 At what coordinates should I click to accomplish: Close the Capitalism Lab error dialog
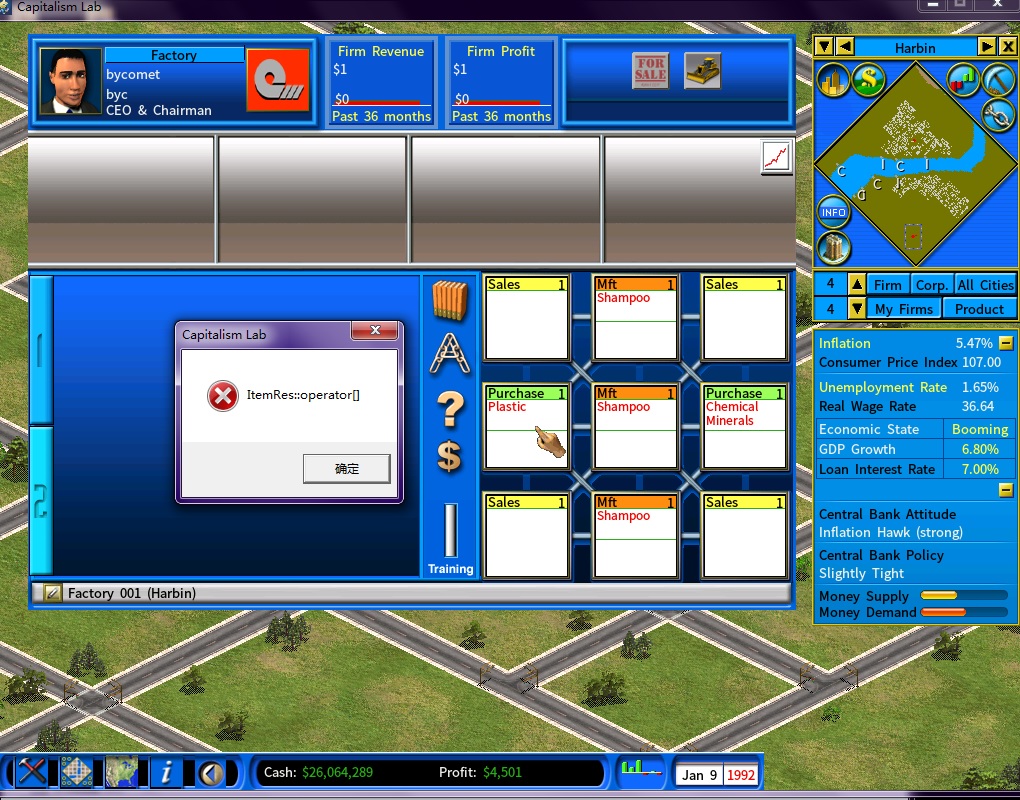(x=375, y=330)
